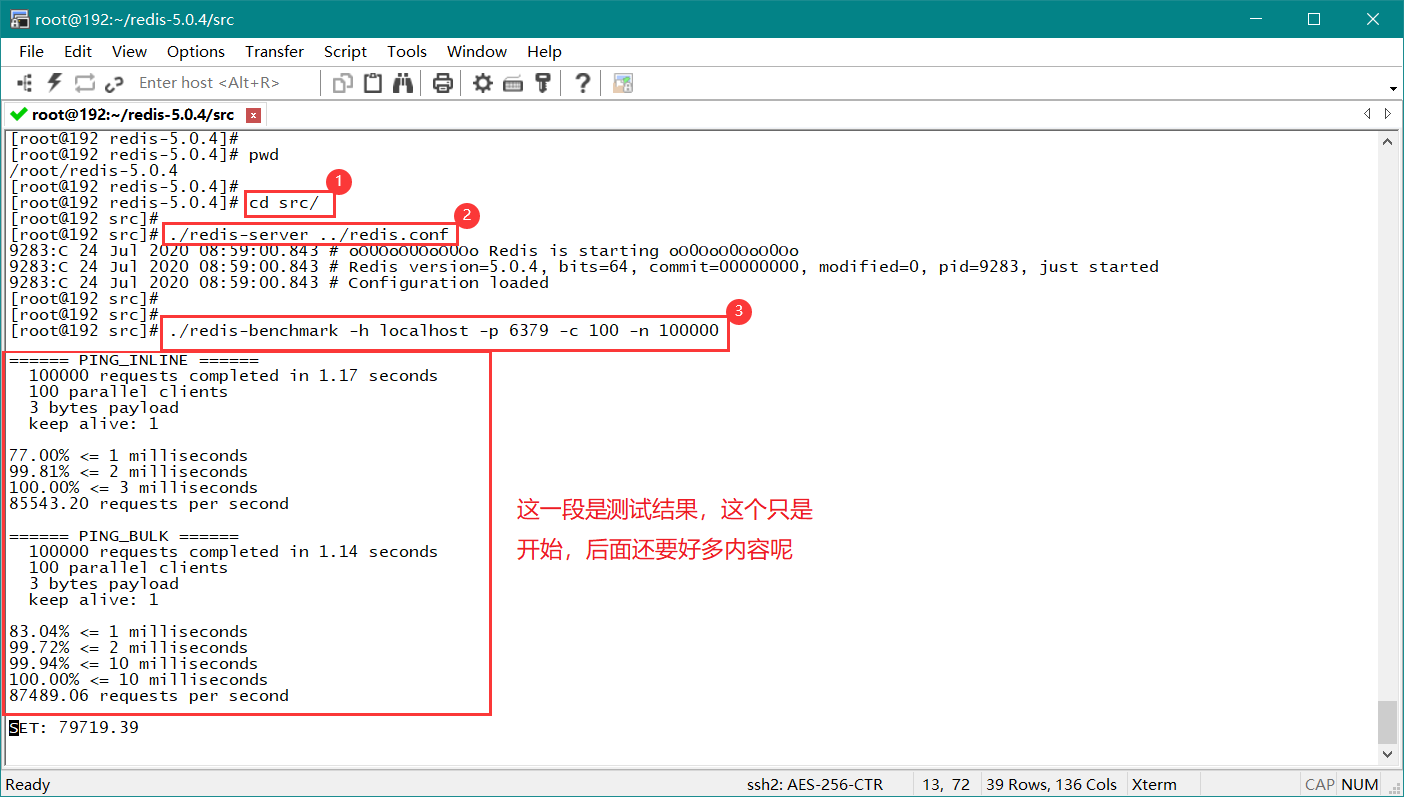This screenshot has width=1404, height=797.
Task: Click the vertical scrollbar down arrow
Action: [1387, 754]
